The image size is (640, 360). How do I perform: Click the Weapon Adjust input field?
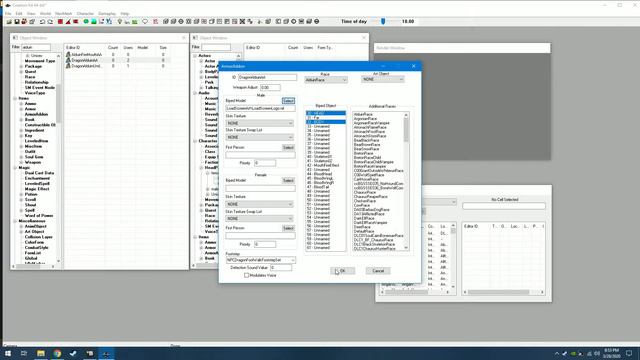pos(270,87)
